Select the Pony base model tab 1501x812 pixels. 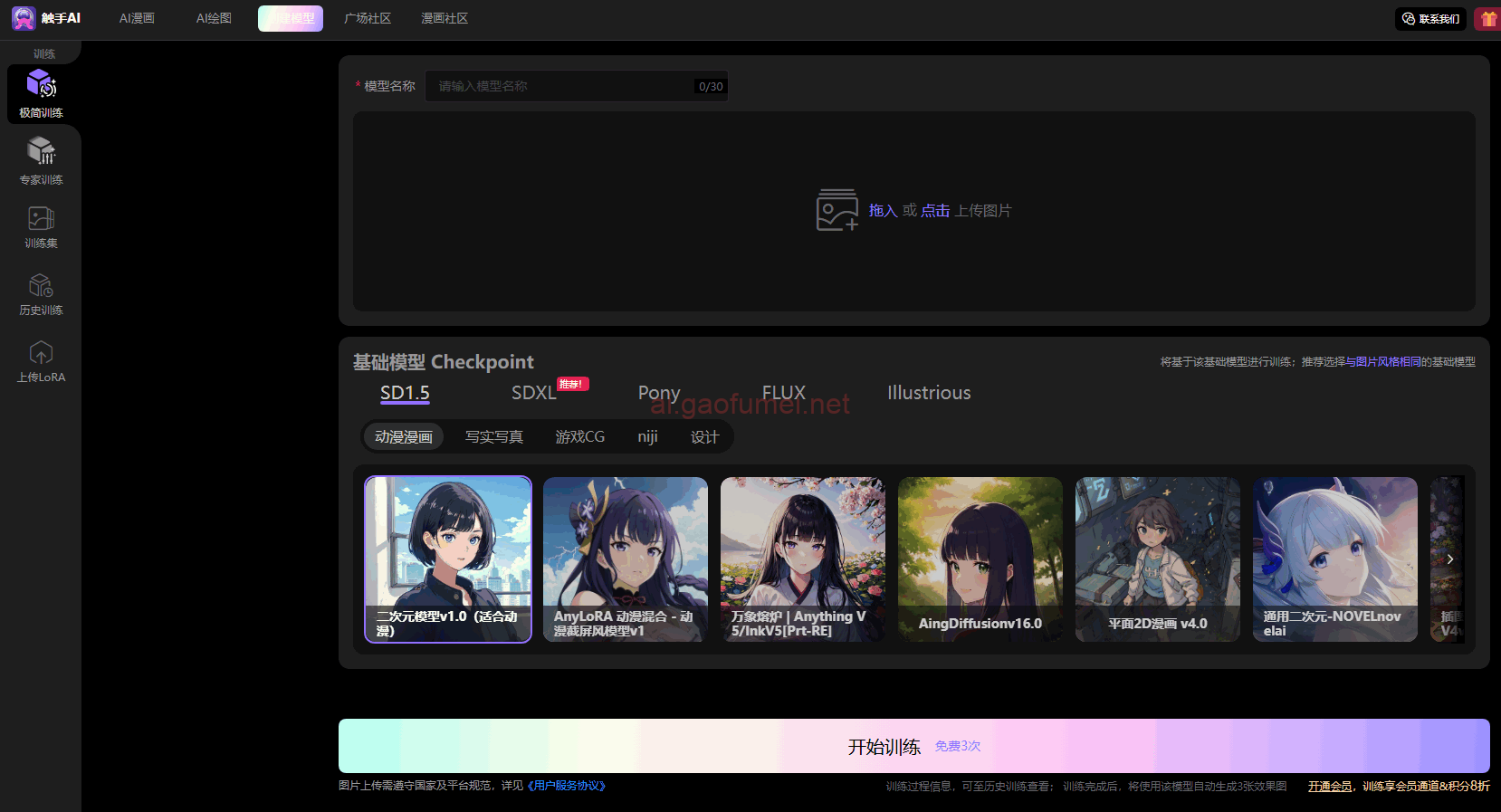(x=658, y=393)
